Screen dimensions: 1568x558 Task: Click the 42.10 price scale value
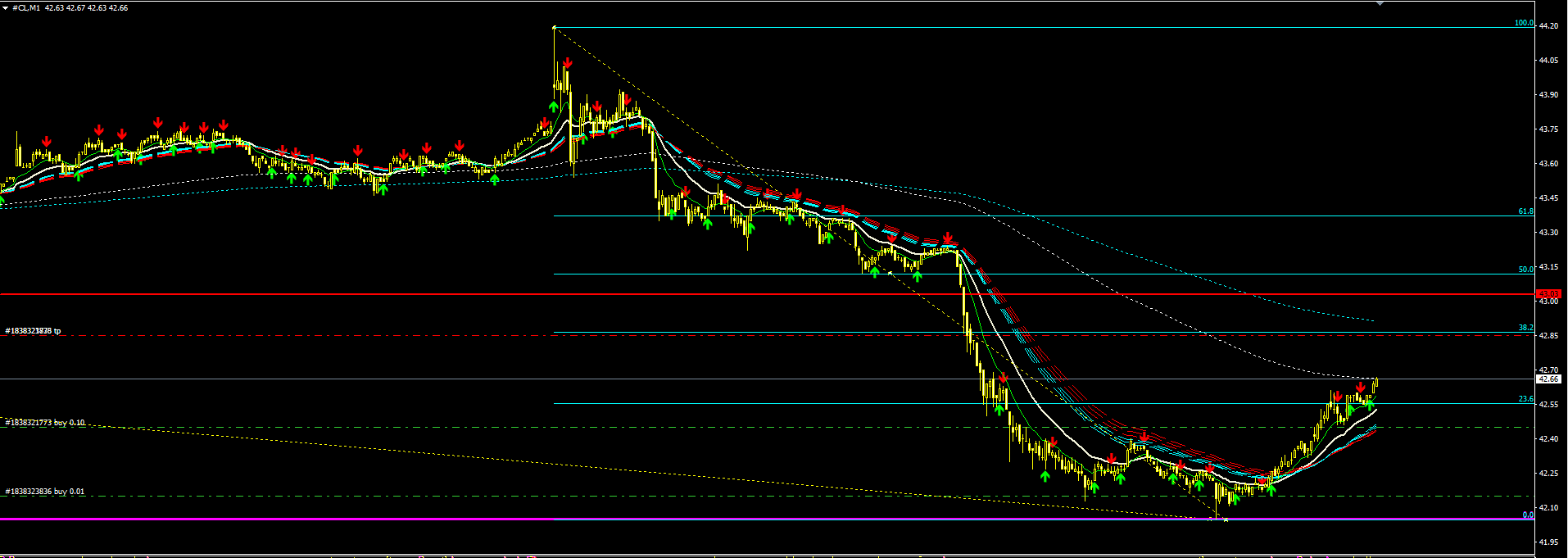pyautogui.click(x=1548, y=508)
